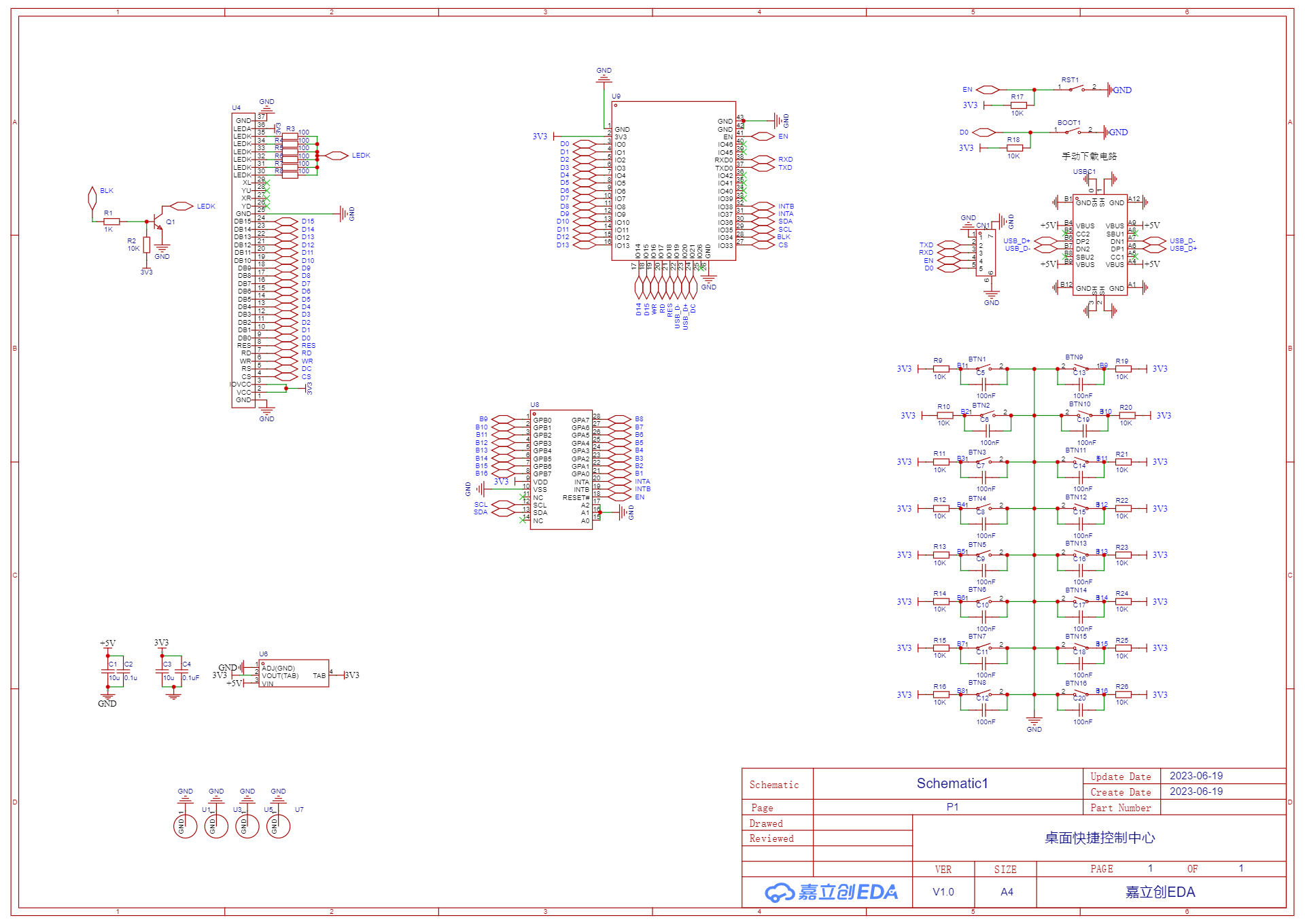The width and height of the screenshot is (1305, 924).
Task: Click the V1.0 version field
Action: coord(943,892)
